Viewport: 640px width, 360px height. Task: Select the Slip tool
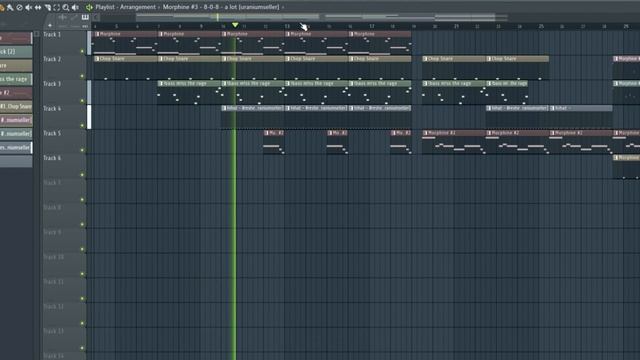click(38, 7)
